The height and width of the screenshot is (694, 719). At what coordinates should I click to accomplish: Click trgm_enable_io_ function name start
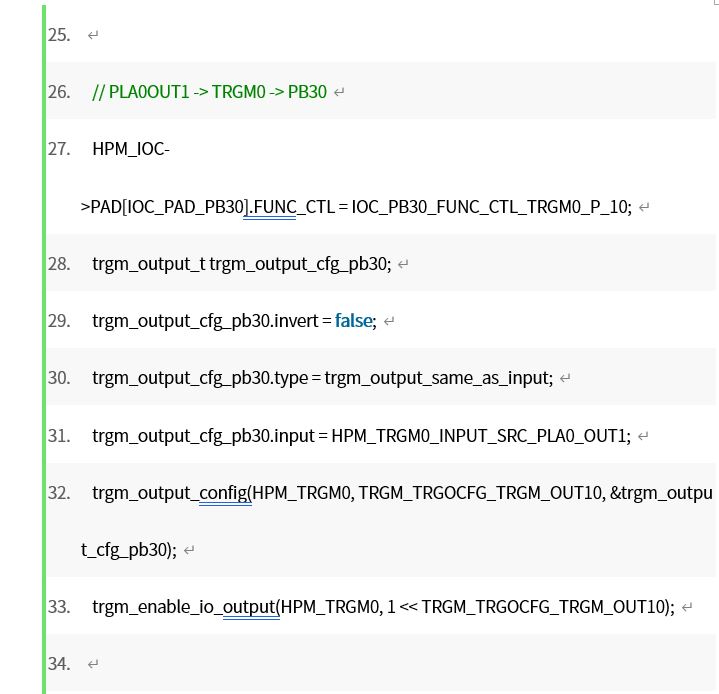[x=157, y=607]
